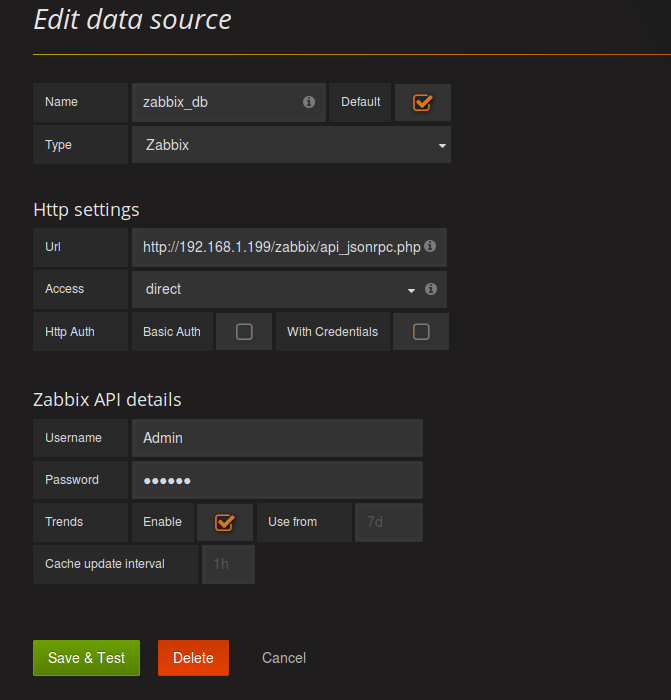Viewport: 671px width, 700px height.
Task: Click the Http Auth label
Action: [x=70, y=332]
